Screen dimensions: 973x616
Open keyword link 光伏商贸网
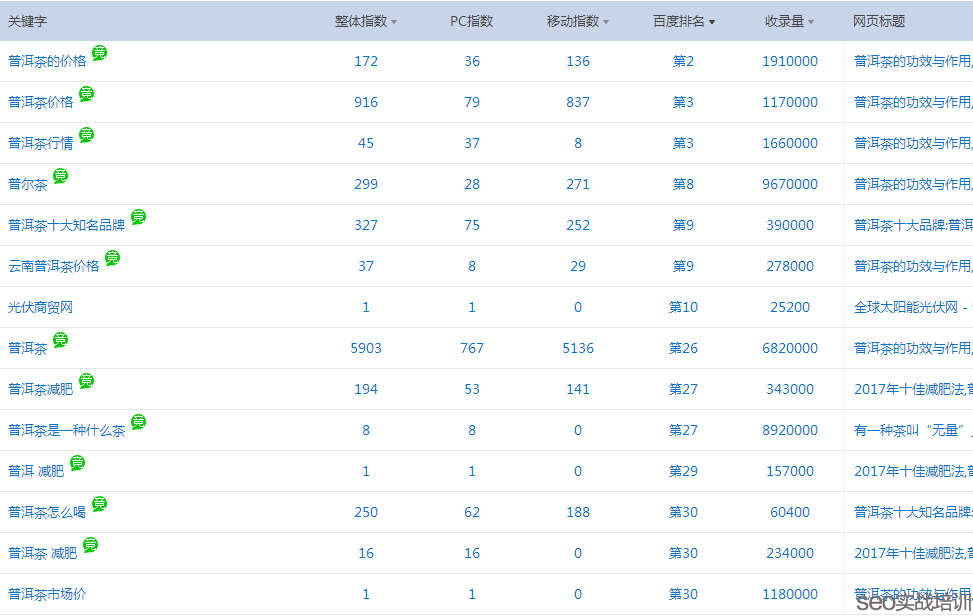40,307
